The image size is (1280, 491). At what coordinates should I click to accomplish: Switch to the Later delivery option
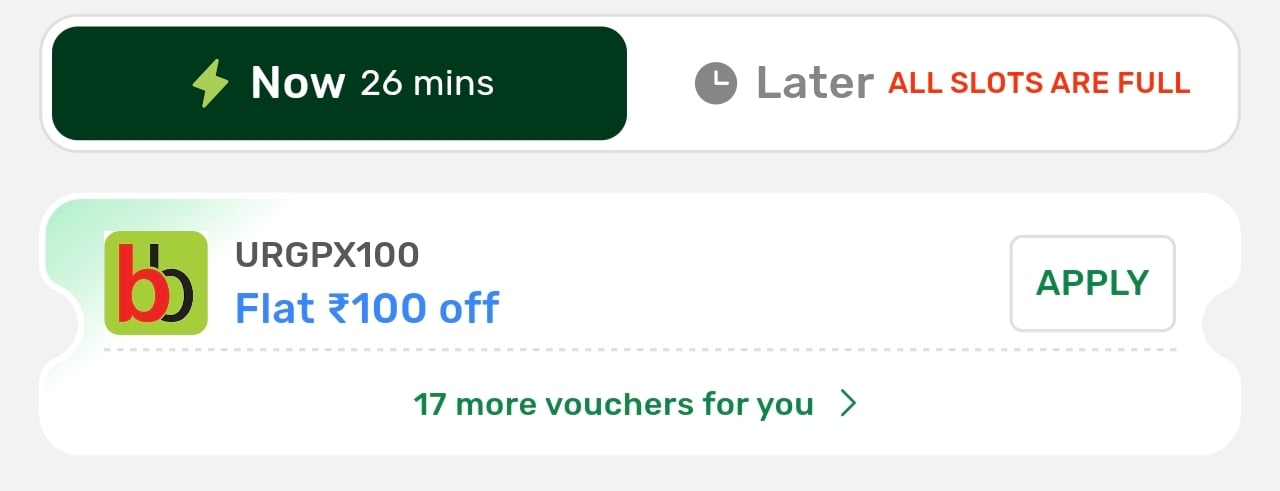pyautogui.click(x=940, y=83)
